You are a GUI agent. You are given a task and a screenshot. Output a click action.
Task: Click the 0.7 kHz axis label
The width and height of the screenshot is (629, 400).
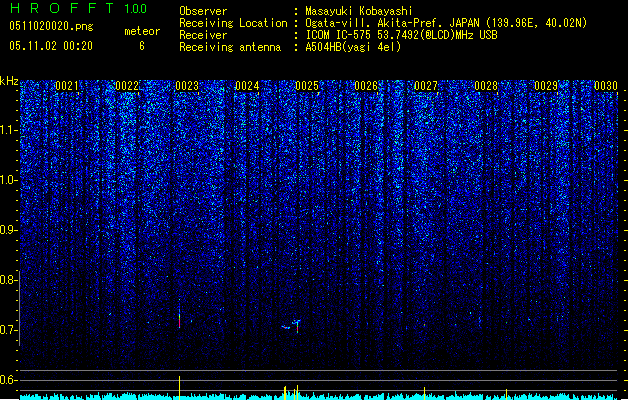[x=8, y=330]
